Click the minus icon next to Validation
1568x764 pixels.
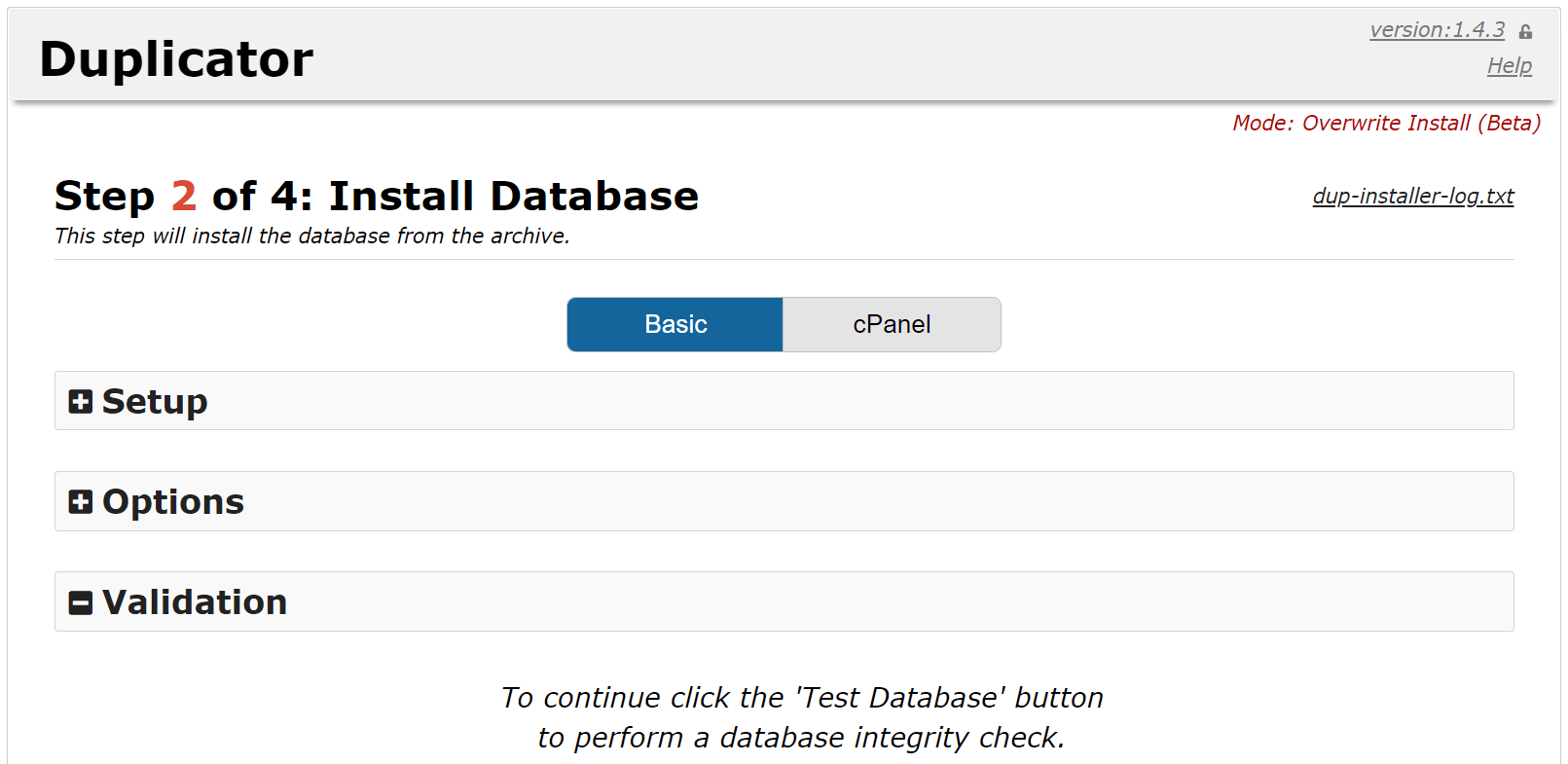tap(81, 602)
